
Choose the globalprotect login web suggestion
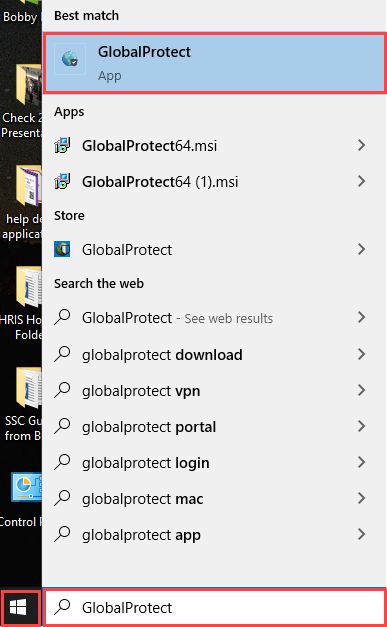click(214, 463)
